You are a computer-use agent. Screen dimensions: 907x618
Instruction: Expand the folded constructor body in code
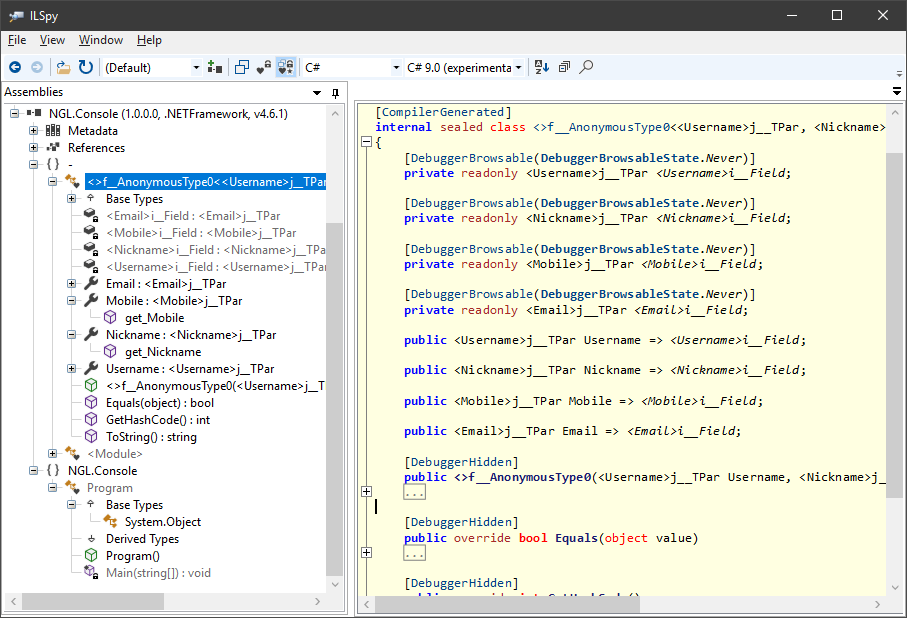(366, 491)
